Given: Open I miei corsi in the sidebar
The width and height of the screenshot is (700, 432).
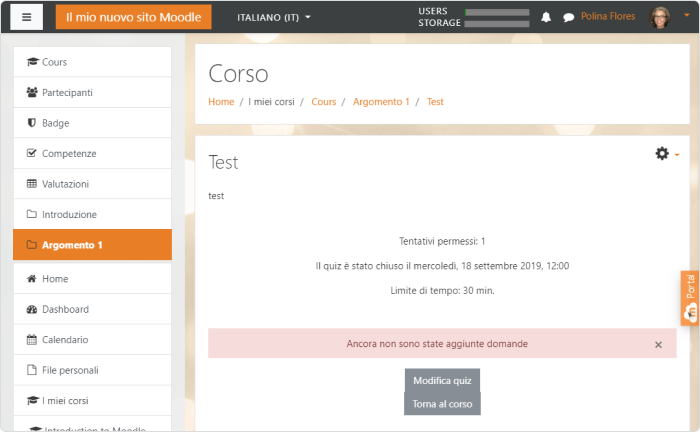Looking at the screenshot, I should tap(92, 400).
